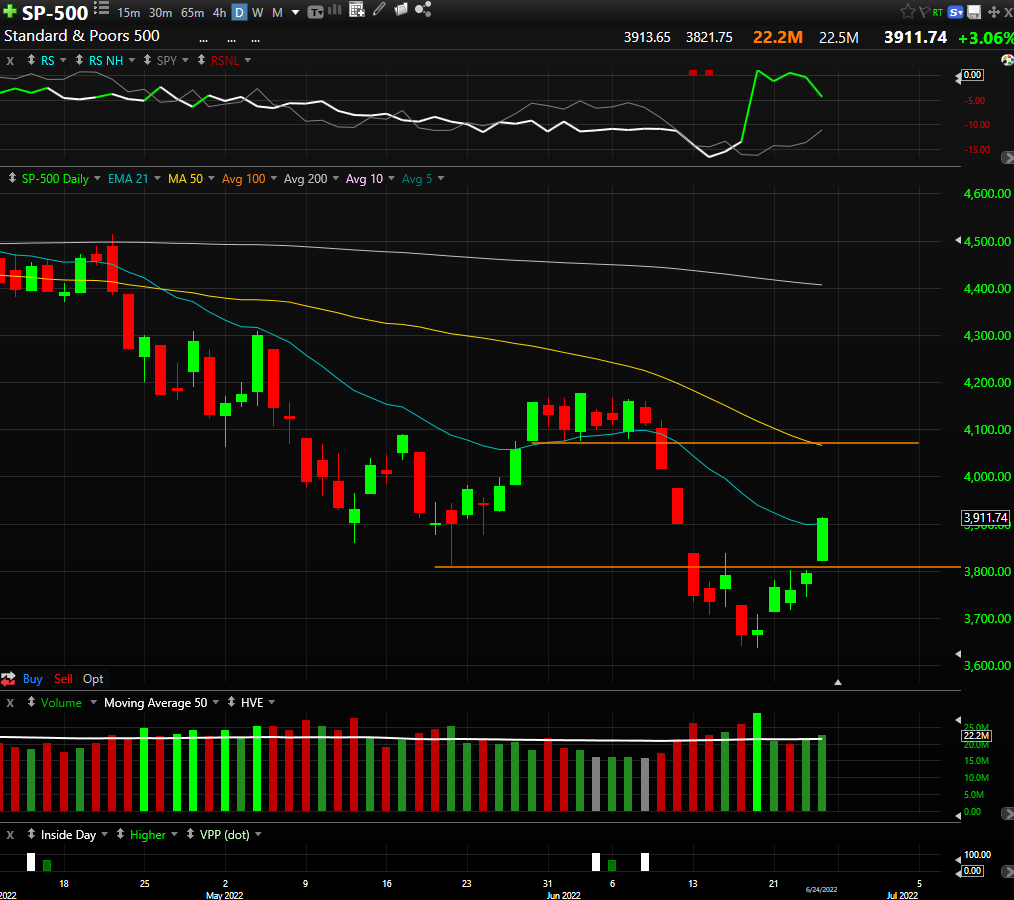
Task: Open the timeframe list arrow after M
Action: pyautogui.click(x=296, y=12)
